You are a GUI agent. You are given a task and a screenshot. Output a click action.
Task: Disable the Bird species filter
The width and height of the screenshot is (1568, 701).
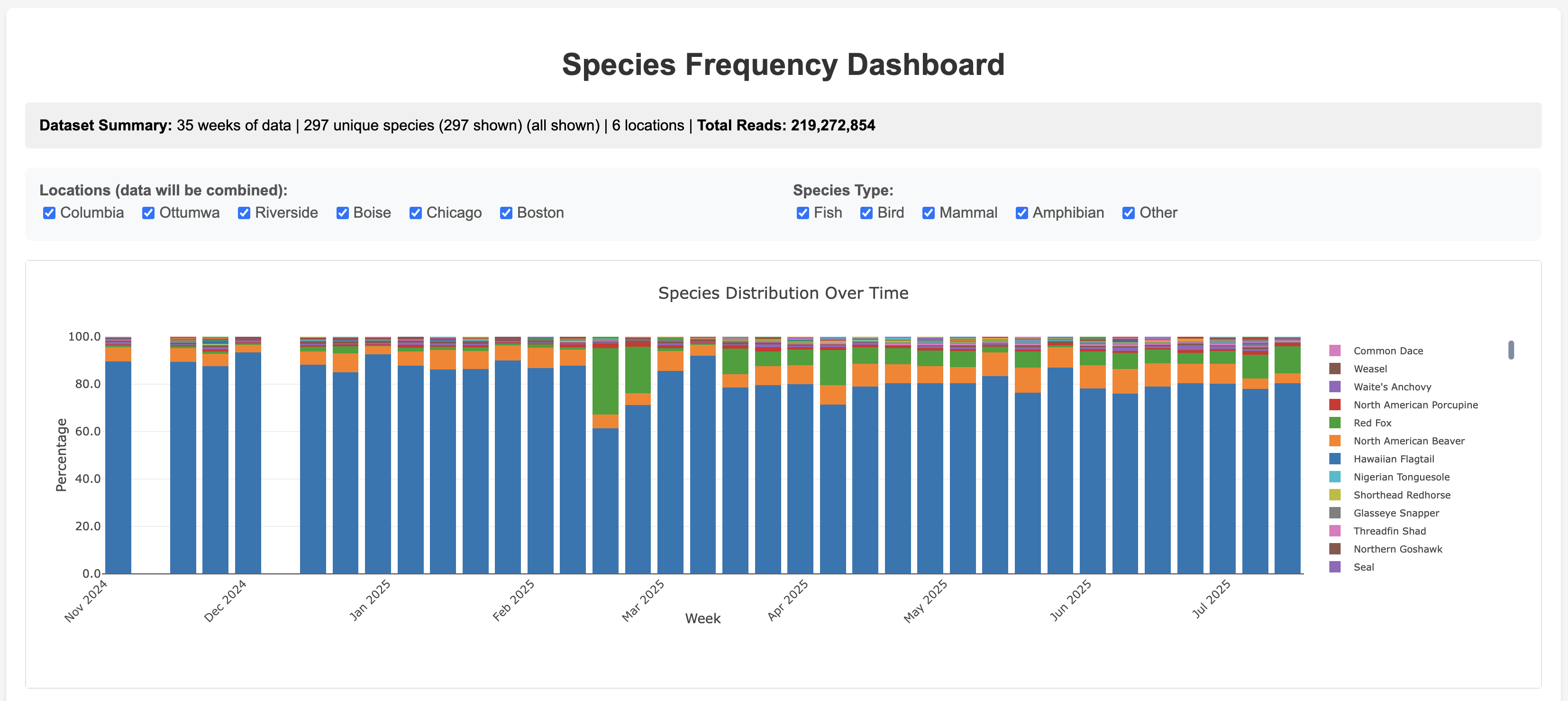point(866,212)
